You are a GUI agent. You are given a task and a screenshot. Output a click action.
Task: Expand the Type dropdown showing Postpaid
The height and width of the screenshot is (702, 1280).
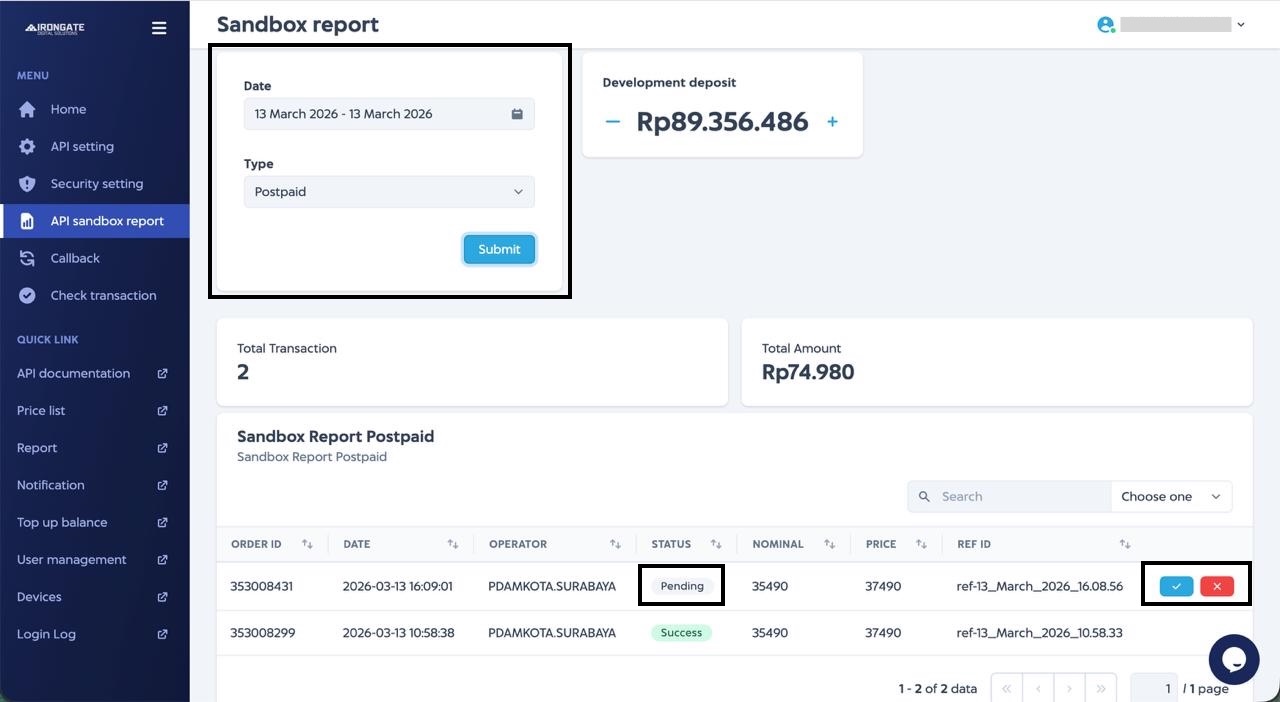[x=518, y=191]
